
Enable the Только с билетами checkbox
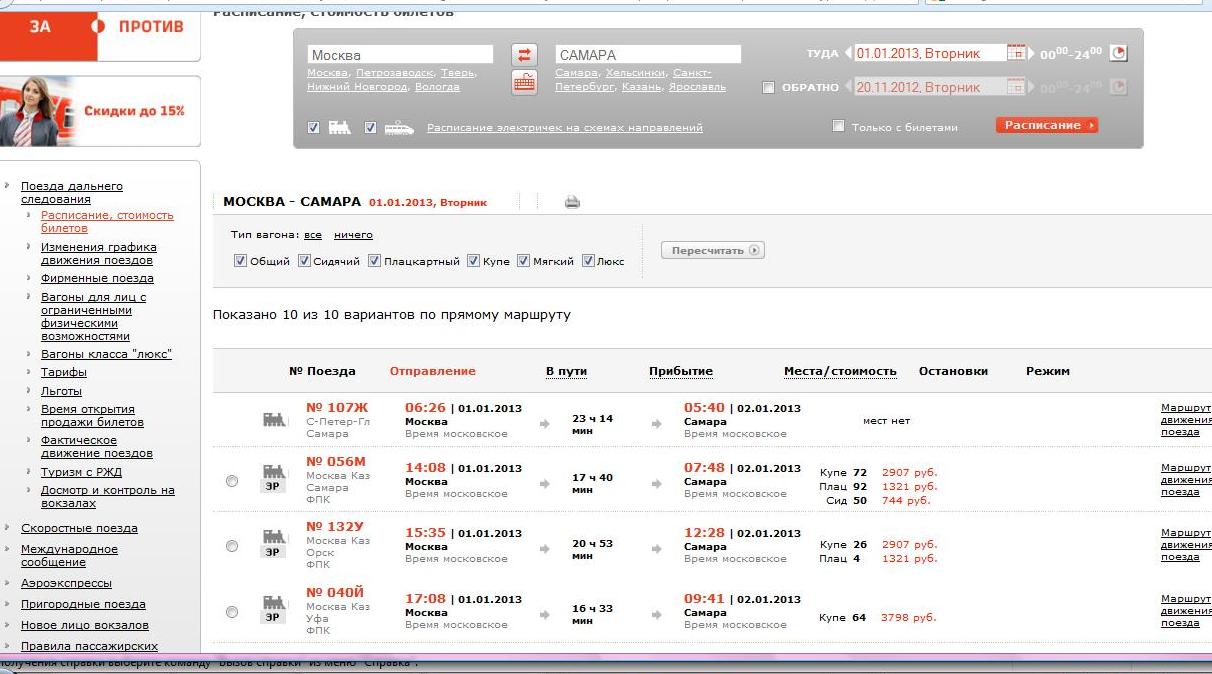coord(839,127)
